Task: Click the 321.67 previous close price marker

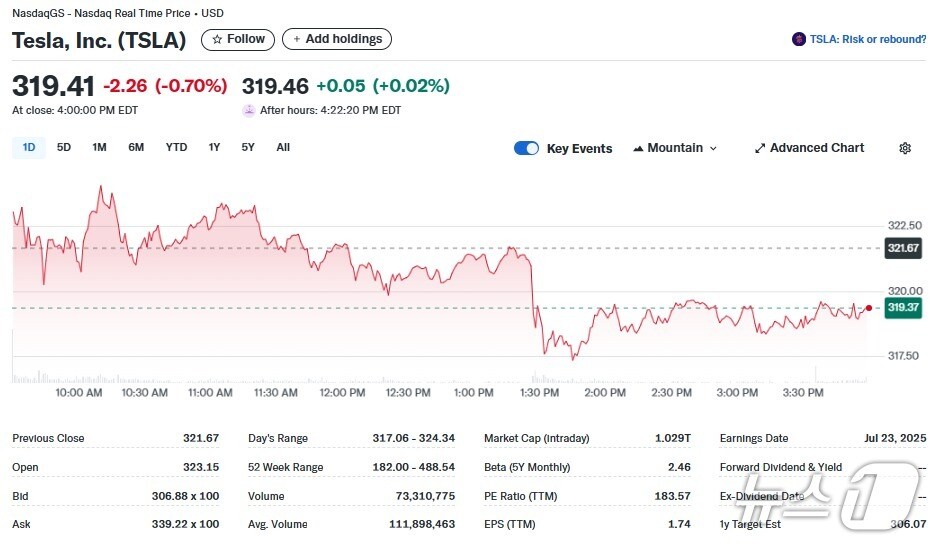Action: click(x=903, y=248)
